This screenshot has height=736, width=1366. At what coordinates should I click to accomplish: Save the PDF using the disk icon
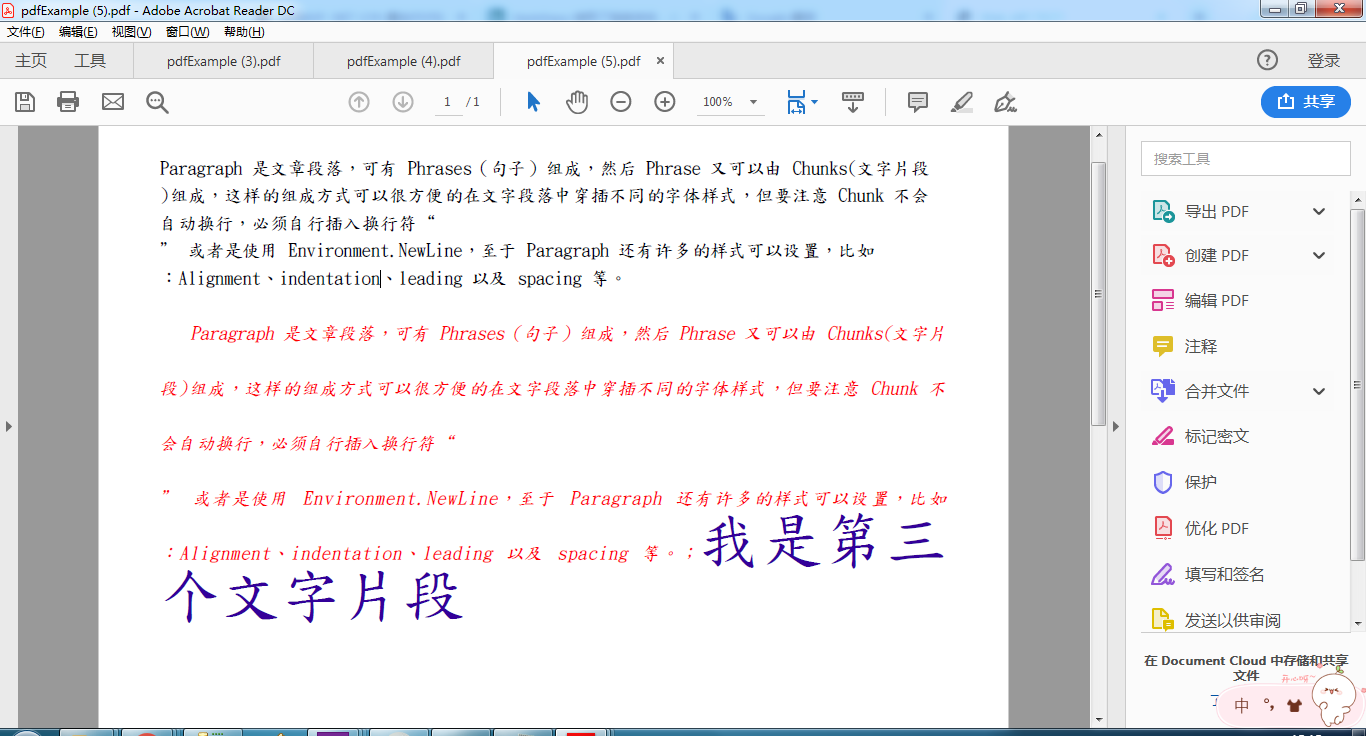tap(24, 101)
